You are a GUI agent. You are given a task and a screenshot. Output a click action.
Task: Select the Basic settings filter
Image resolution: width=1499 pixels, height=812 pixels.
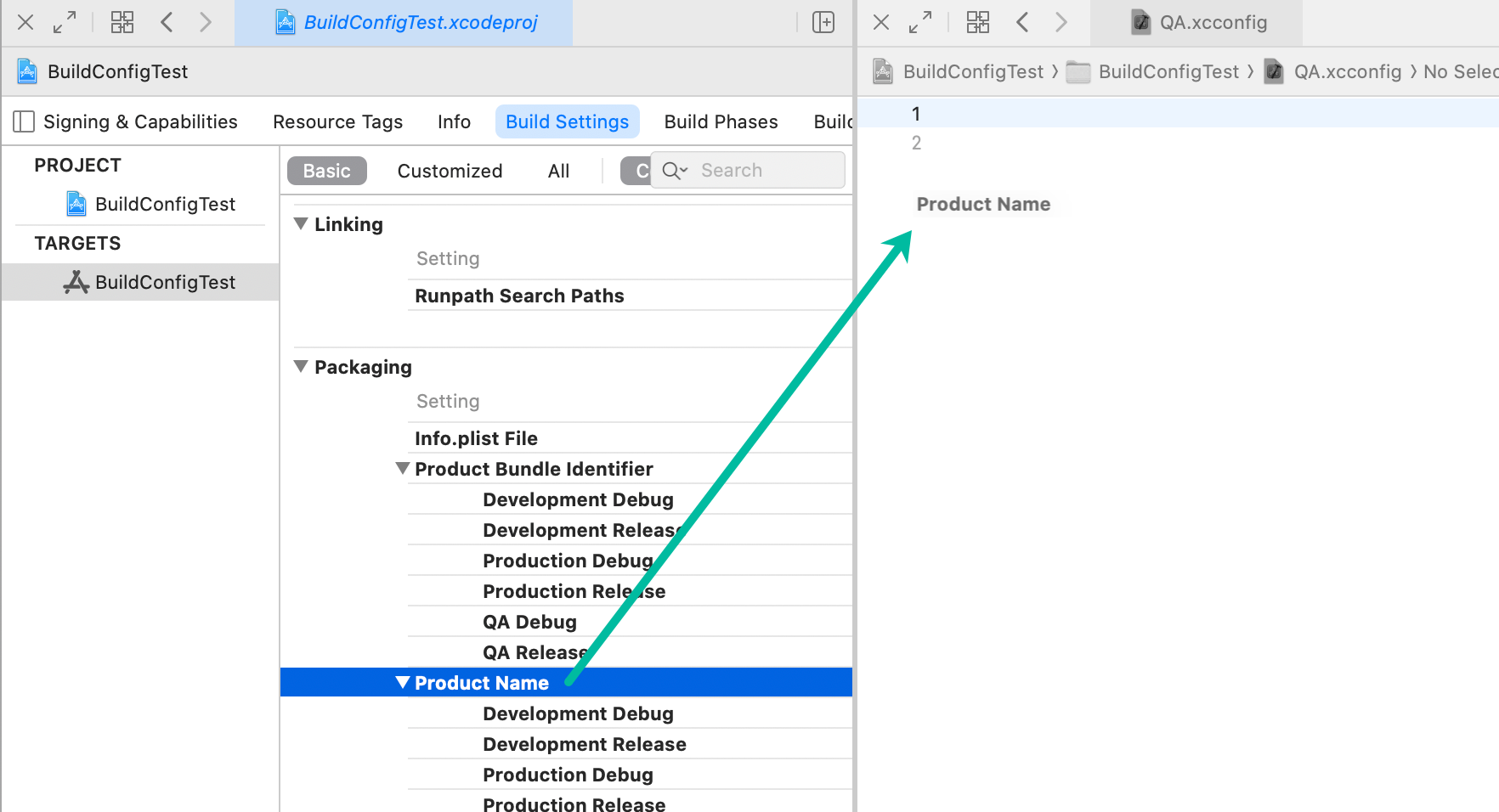(326, 171)
